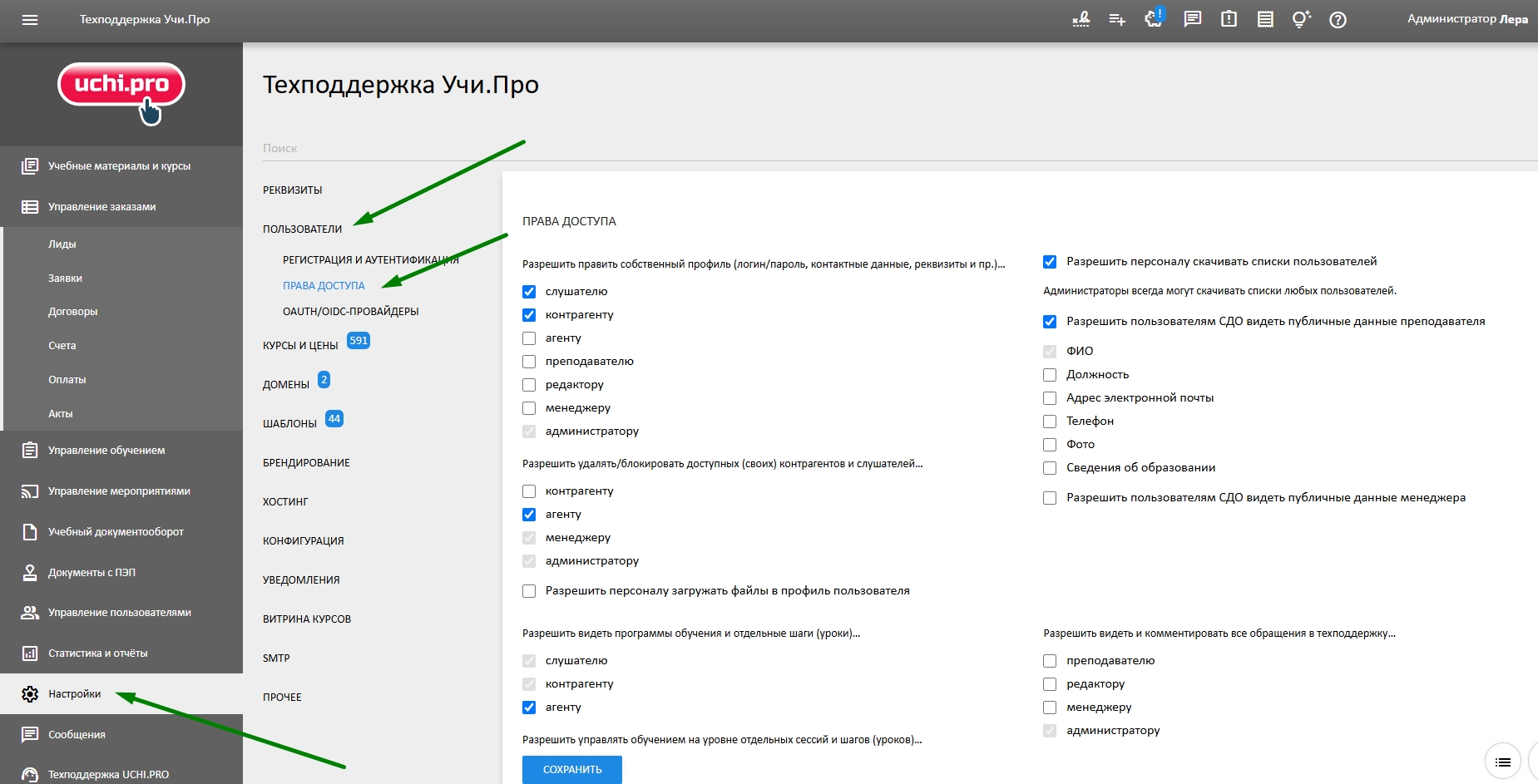Open the ХОСТИНГ settings section
This screenshot has height=784, width=1538.
tap(285, 502)
